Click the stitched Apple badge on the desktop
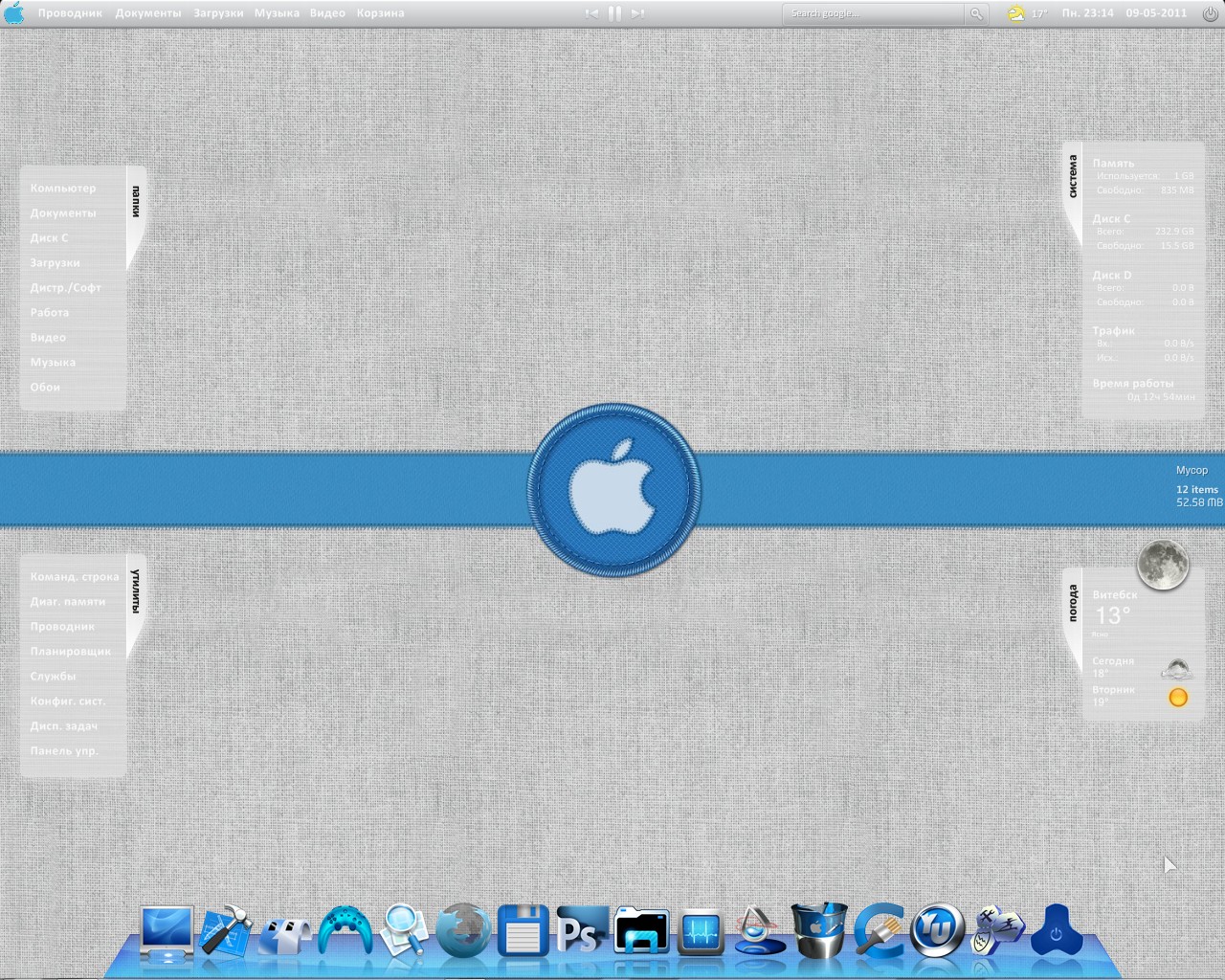 coord(613,489)
